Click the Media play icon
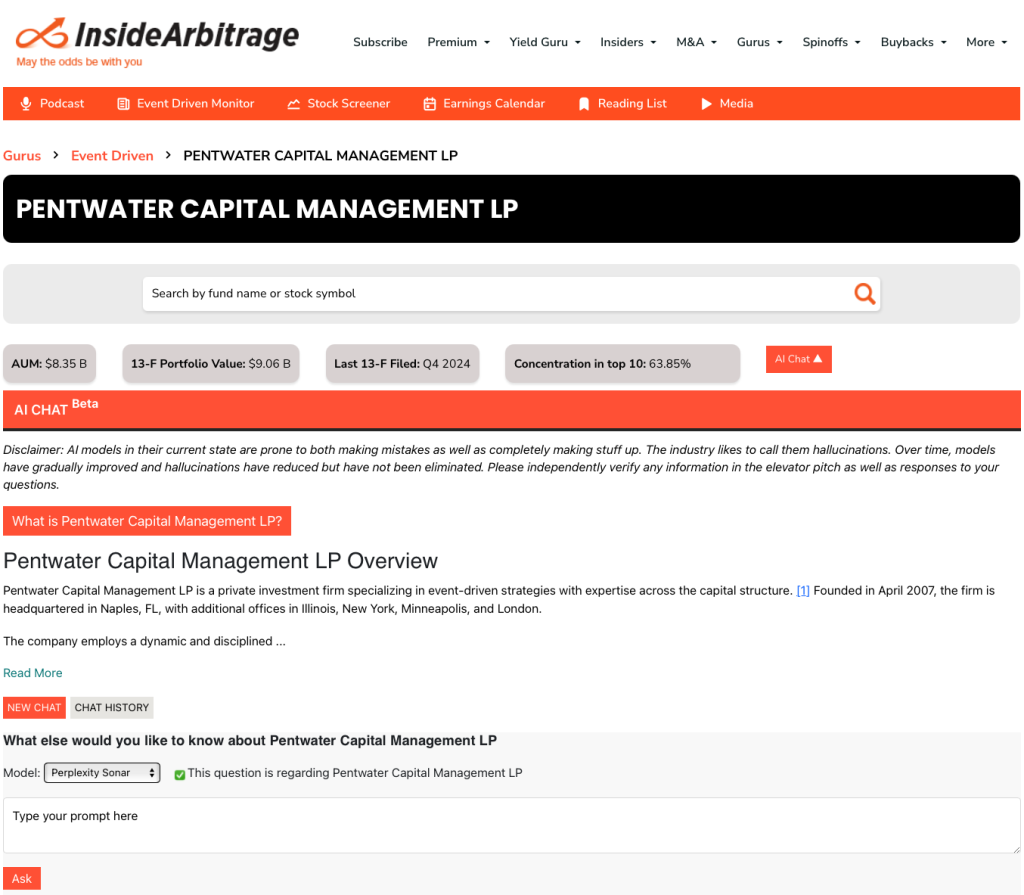 [x=706, y=104]
